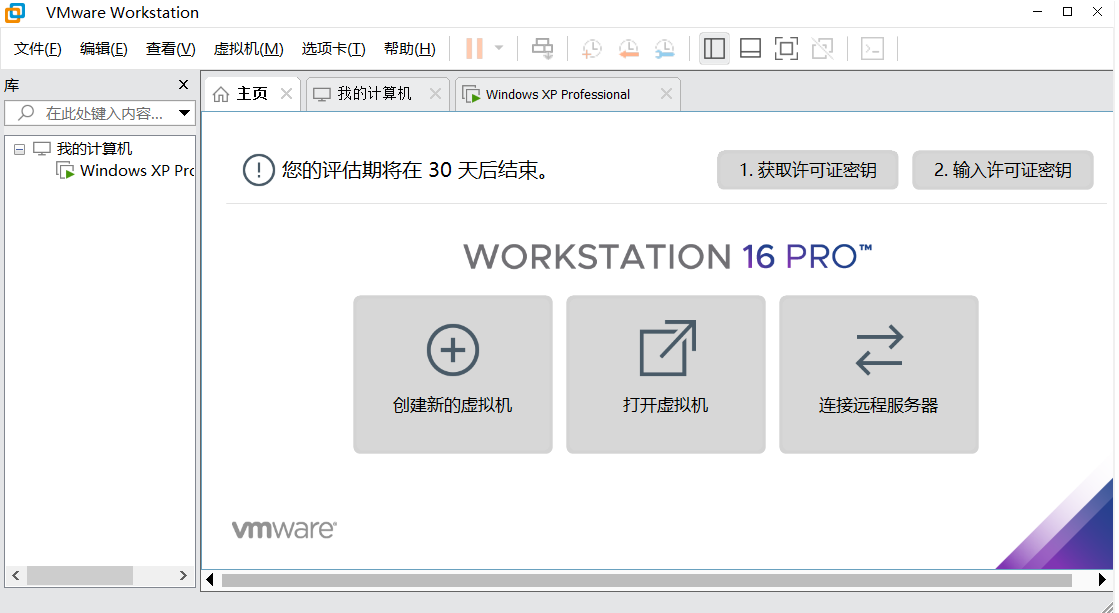The width and height of the screenshot is (1119, 613).
Task: Open the 虚拟机(M) menu
Action: click(x=248, y=49)
